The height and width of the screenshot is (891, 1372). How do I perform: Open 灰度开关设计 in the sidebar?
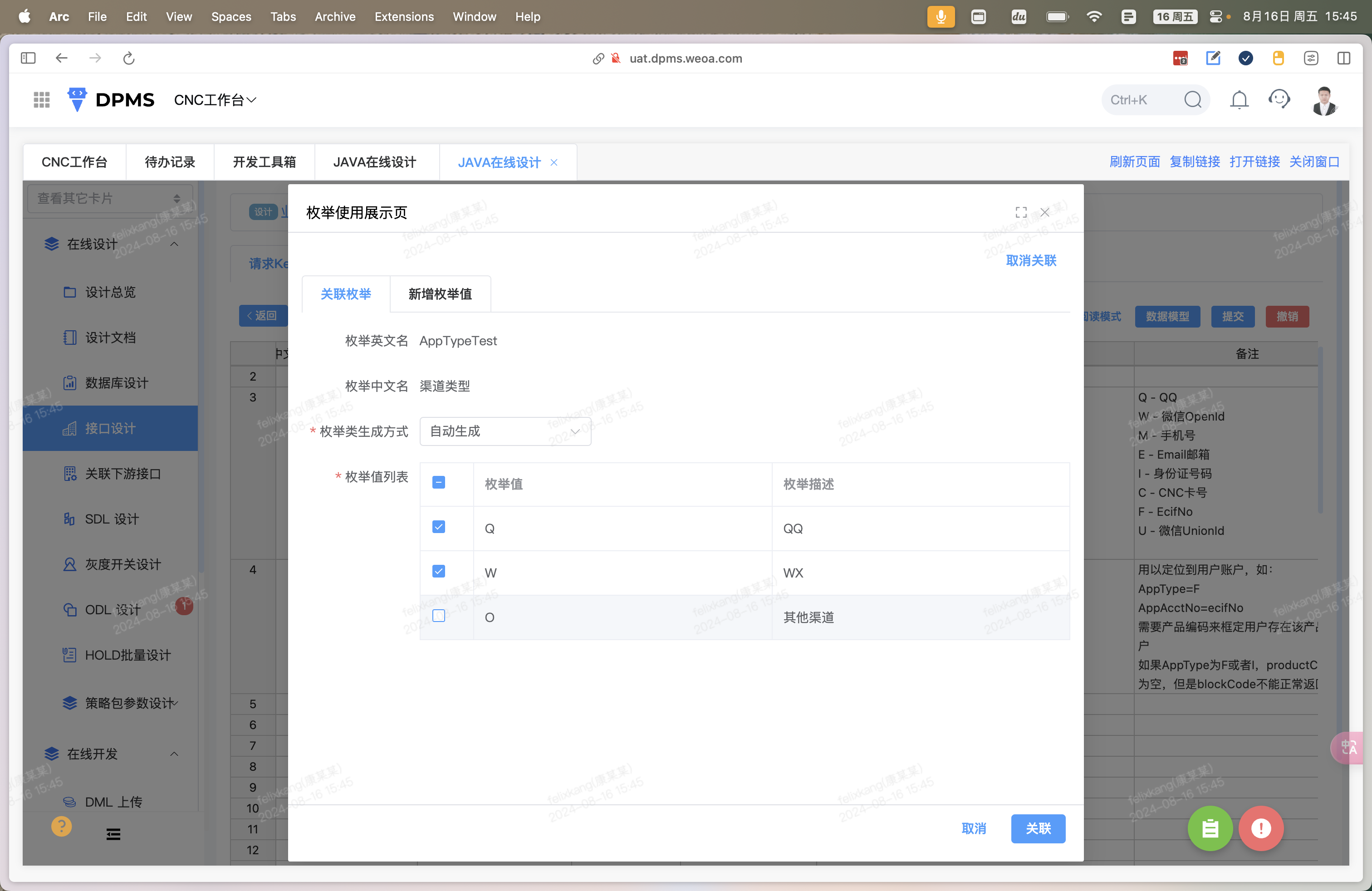tap(111, 564)
